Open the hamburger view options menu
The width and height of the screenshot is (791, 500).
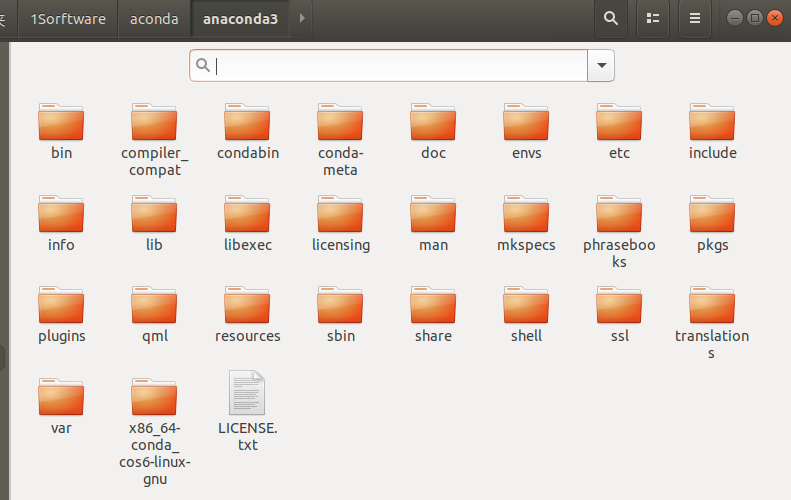695,19
